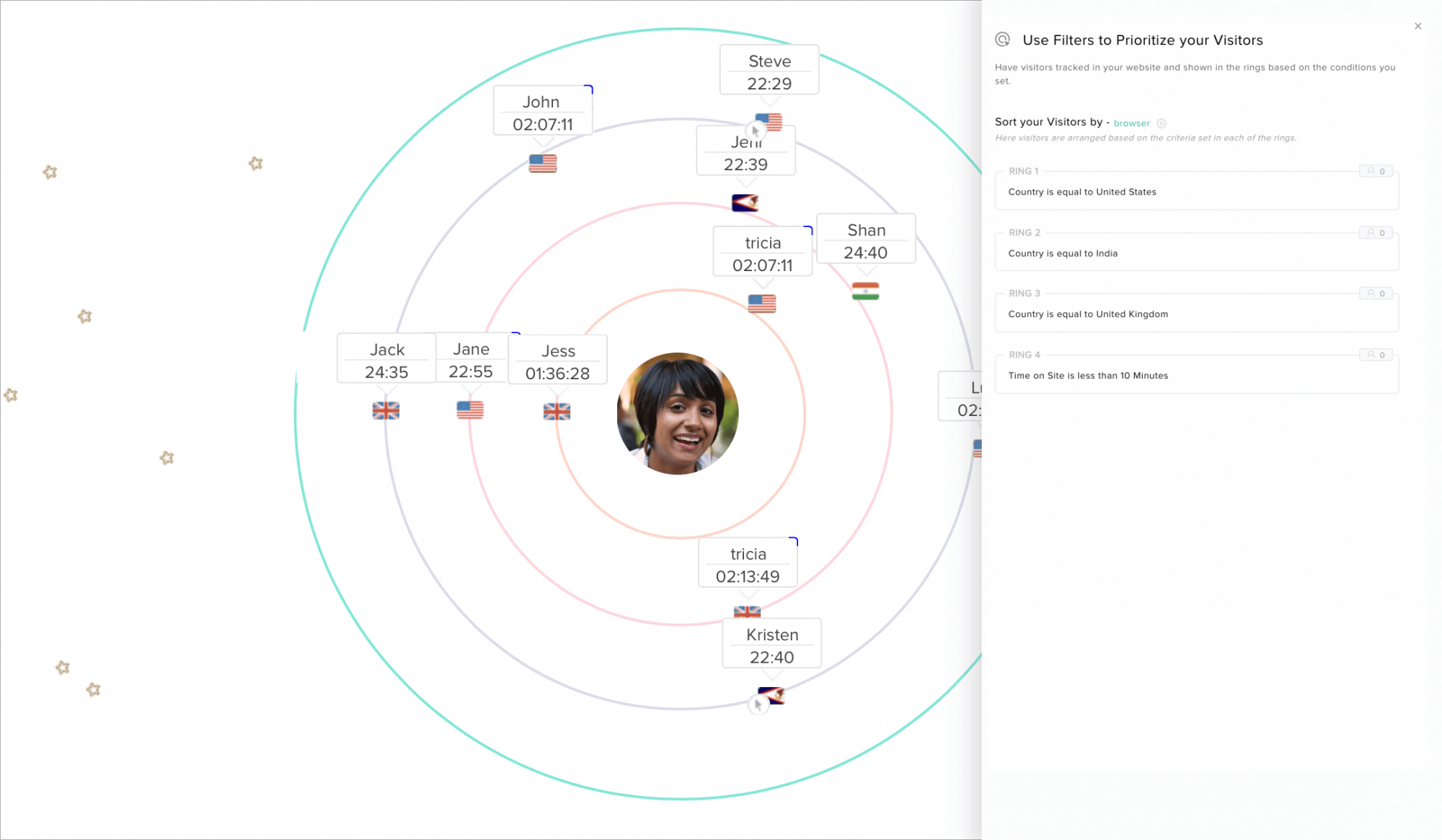Open Jane visitor card
1442x840 pixels.
click(x=472, y=358)
